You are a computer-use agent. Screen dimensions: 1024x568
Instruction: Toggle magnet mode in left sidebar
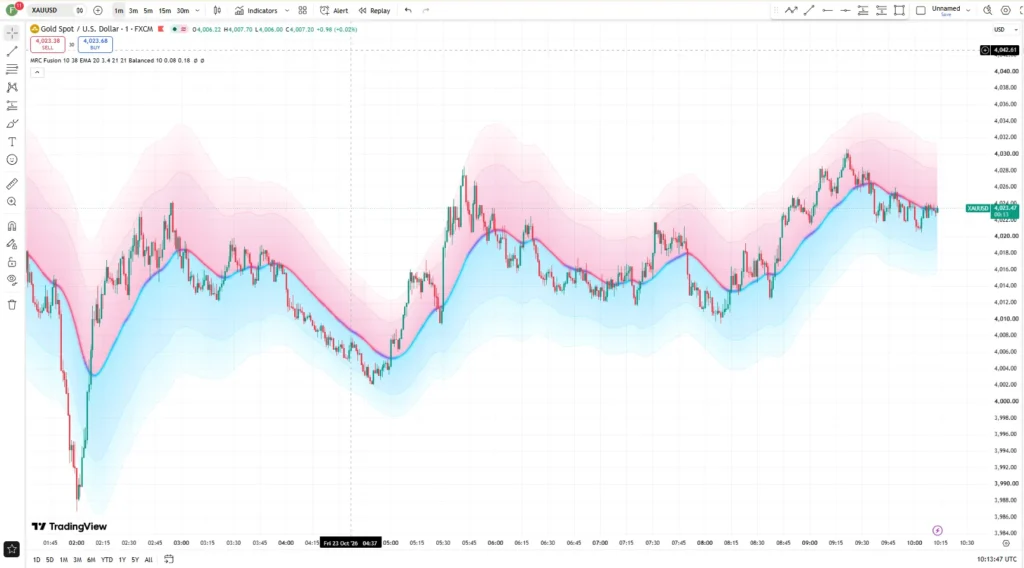[x=12, y=227]
